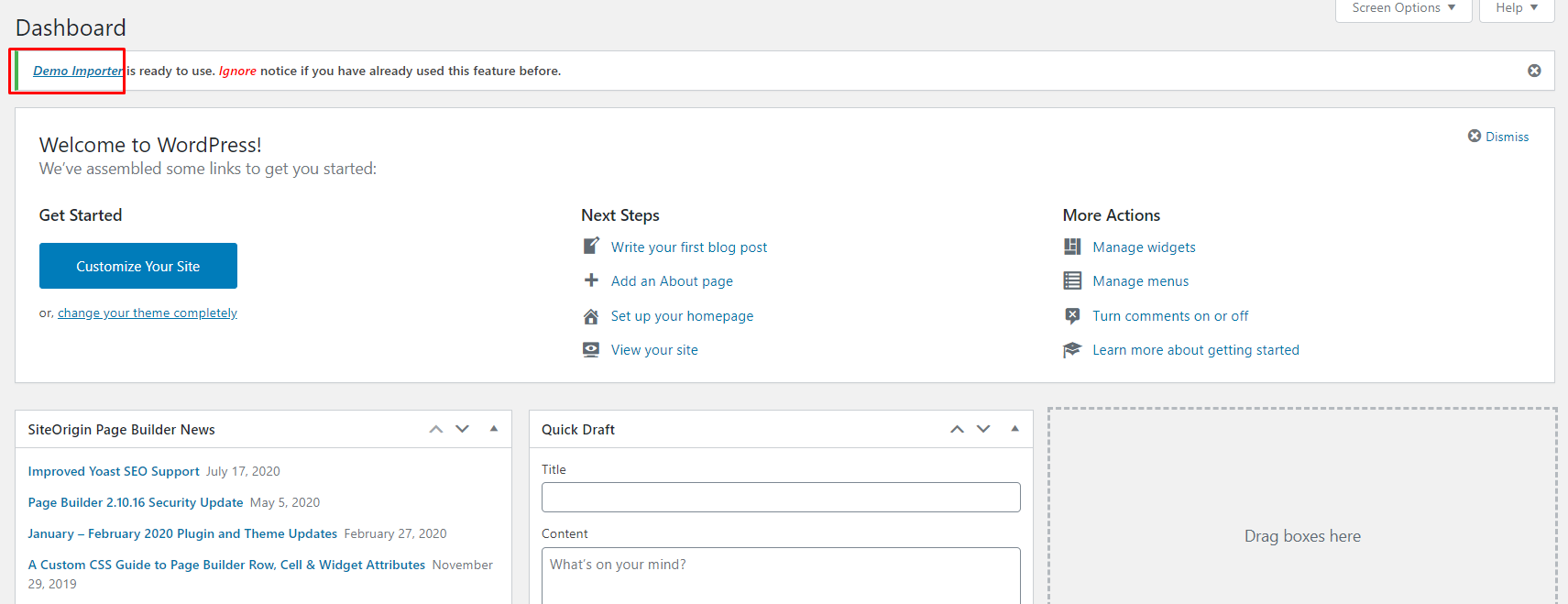Collapse the SiteOrigin Page Builder News panel
The width and height of the screenshot is (1568, 604).
point(494,428)
